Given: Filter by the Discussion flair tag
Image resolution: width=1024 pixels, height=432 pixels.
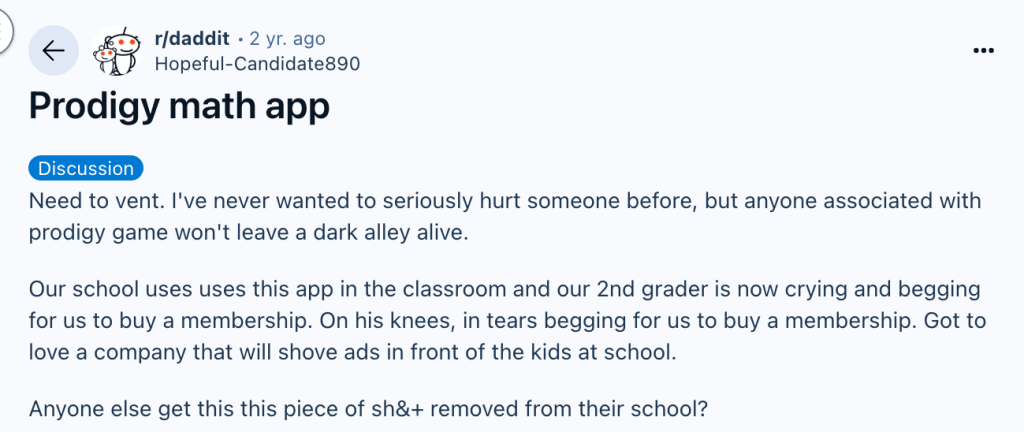Looking at the screenshot, I should point(86,168).
